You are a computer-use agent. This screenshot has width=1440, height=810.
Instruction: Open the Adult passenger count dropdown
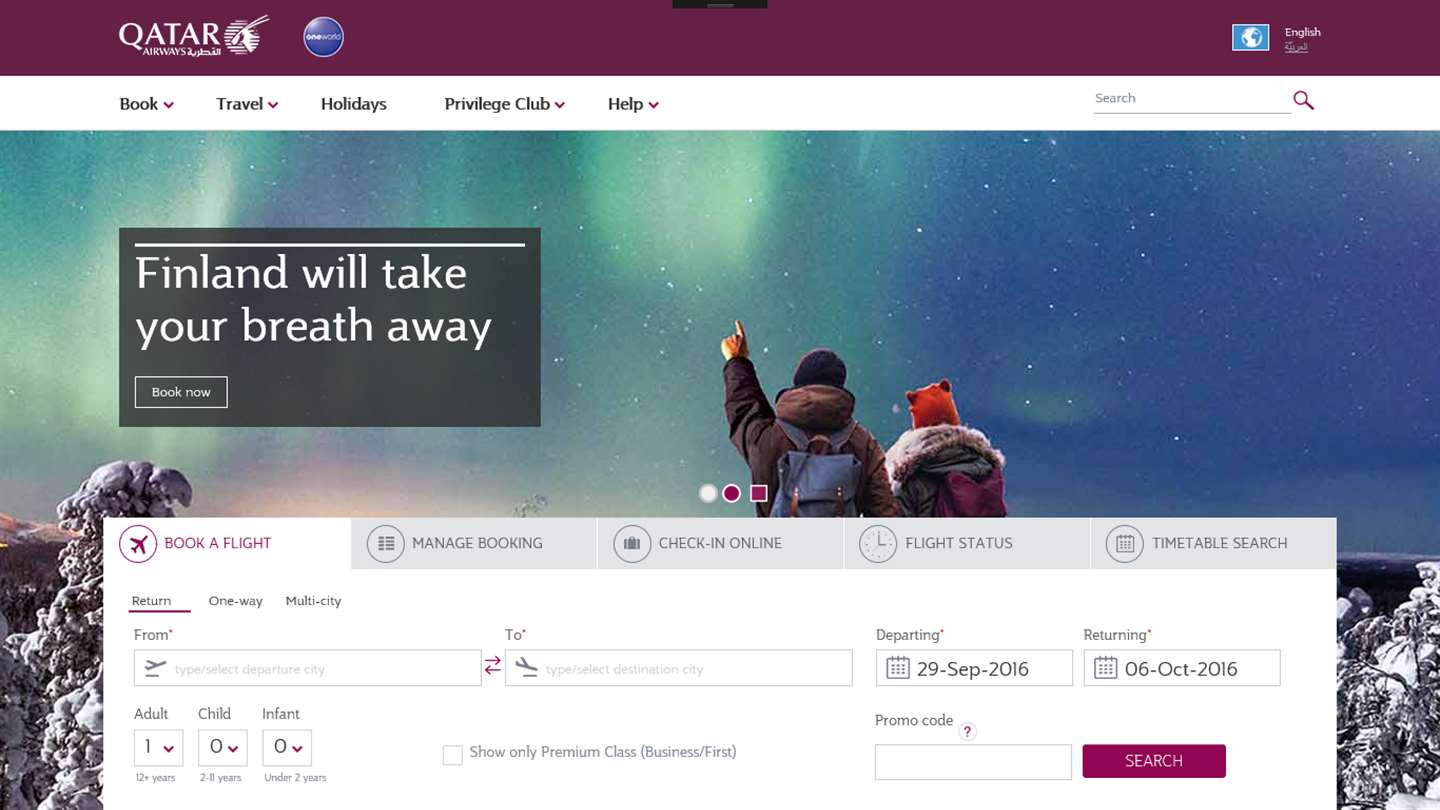(159, 748)
